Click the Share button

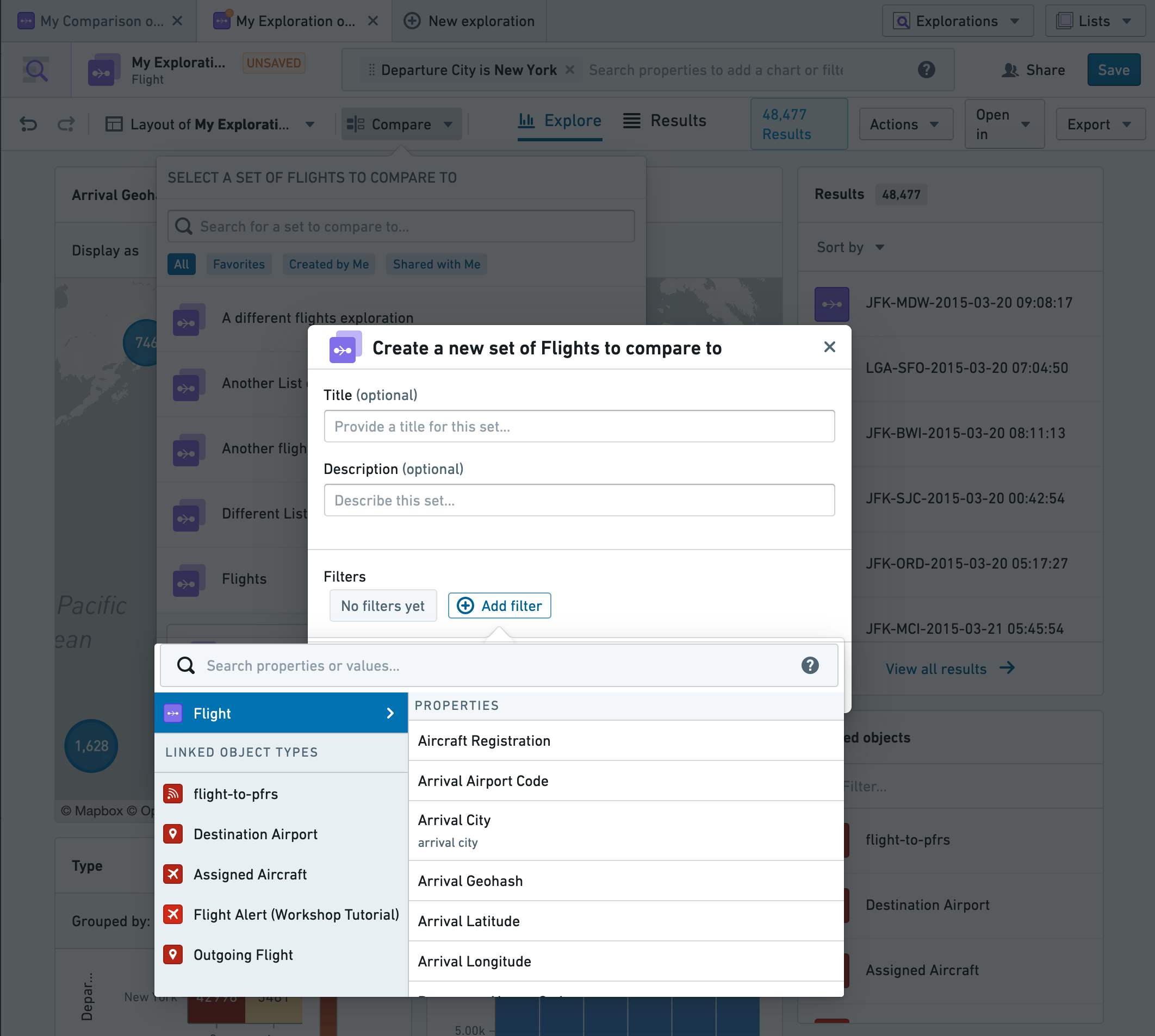pyautogui.click(x=1034, y=70)
